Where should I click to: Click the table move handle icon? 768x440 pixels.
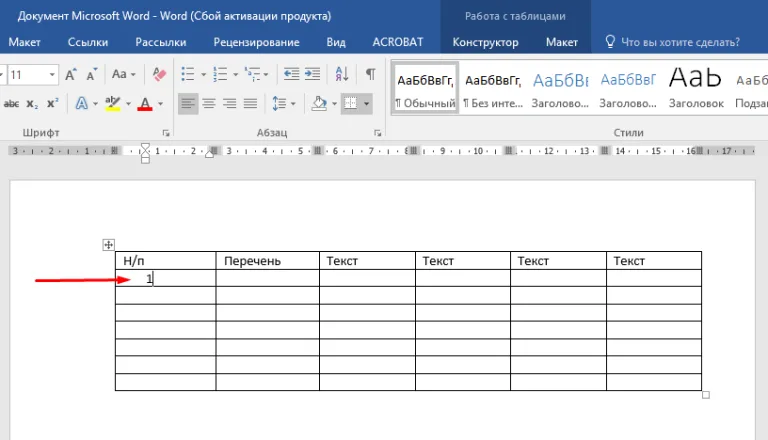tap(108, 244)
